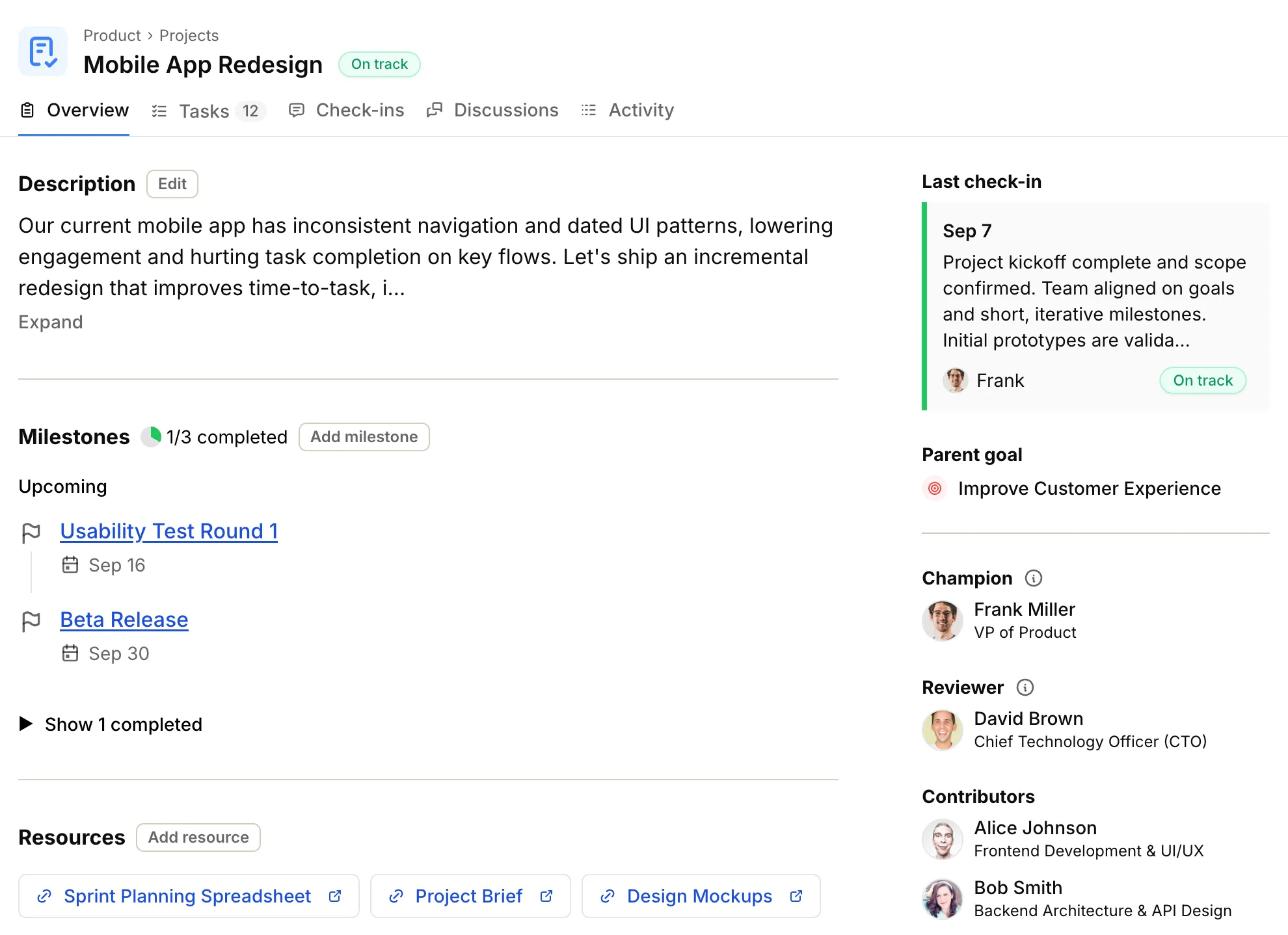Click the milestone completion pie indicator

point(151,436)
